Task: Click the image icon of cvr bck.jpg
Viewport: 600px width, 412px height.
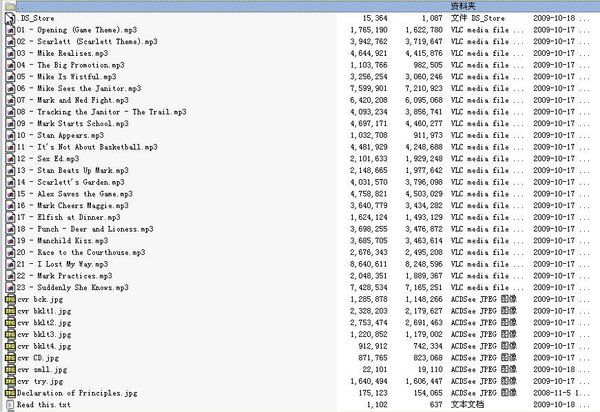Action: 10,299
